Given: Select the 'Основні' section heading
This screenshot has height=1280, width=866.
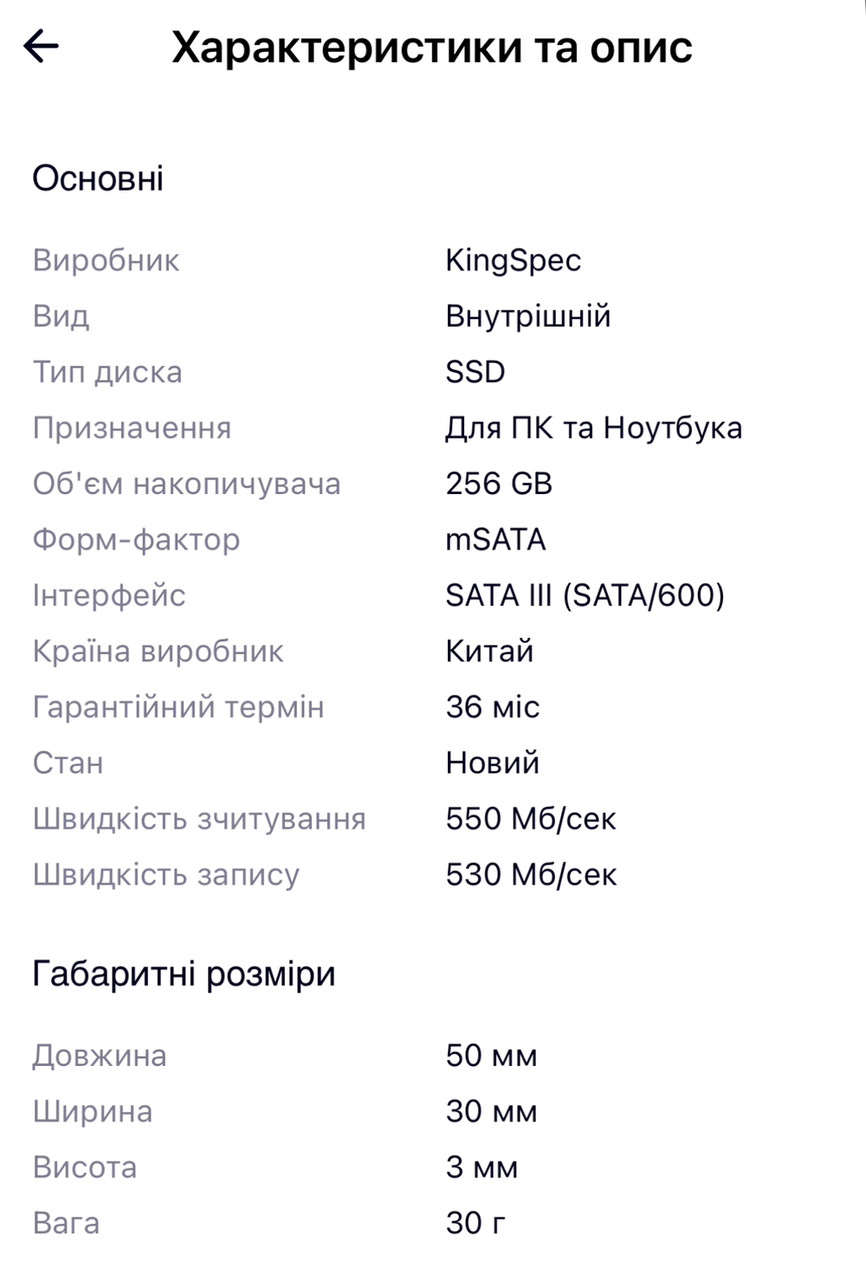Looking at the screenshot, I should click(x=98, y=179).
